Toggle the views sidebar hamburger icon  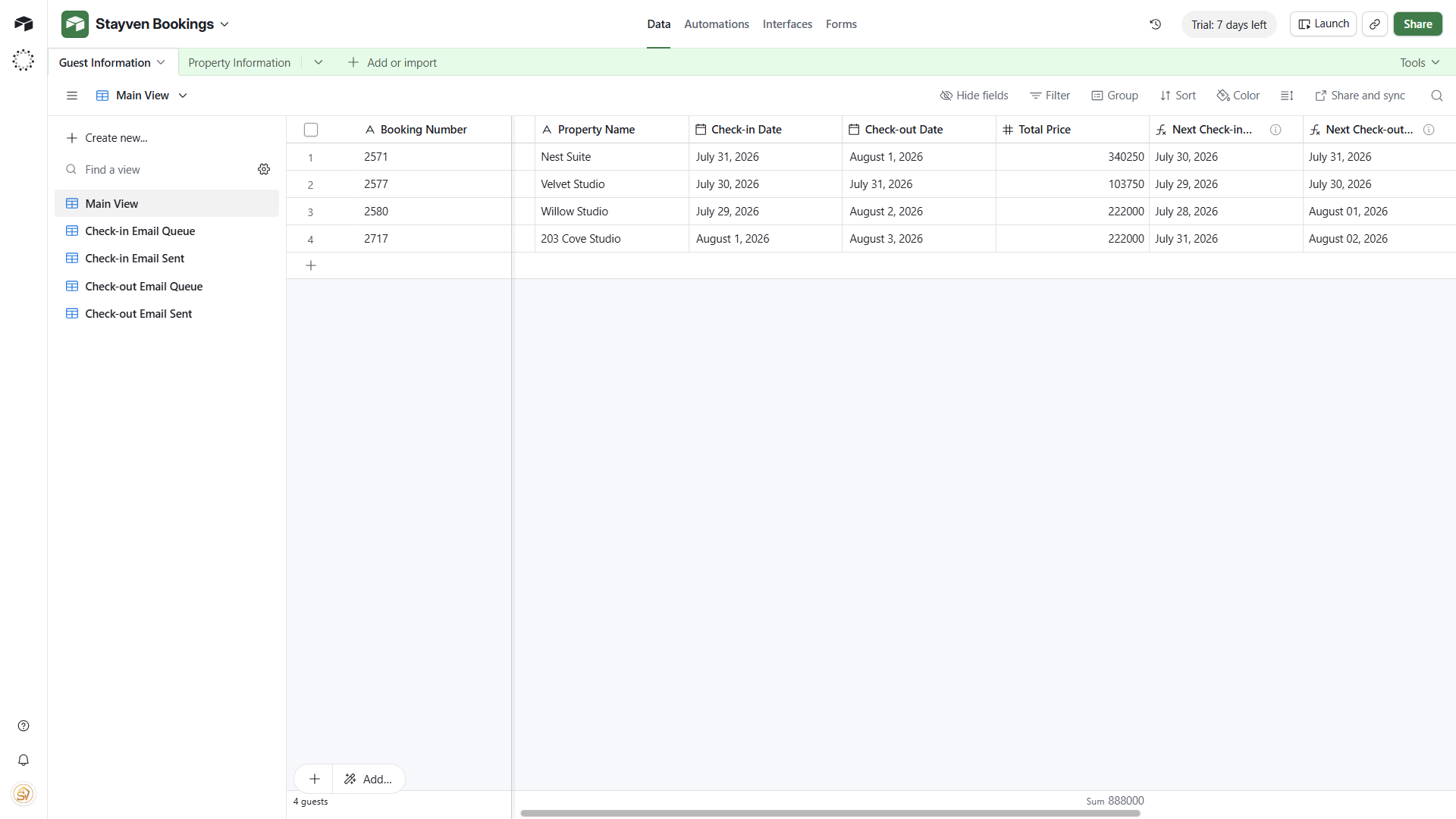72,96
